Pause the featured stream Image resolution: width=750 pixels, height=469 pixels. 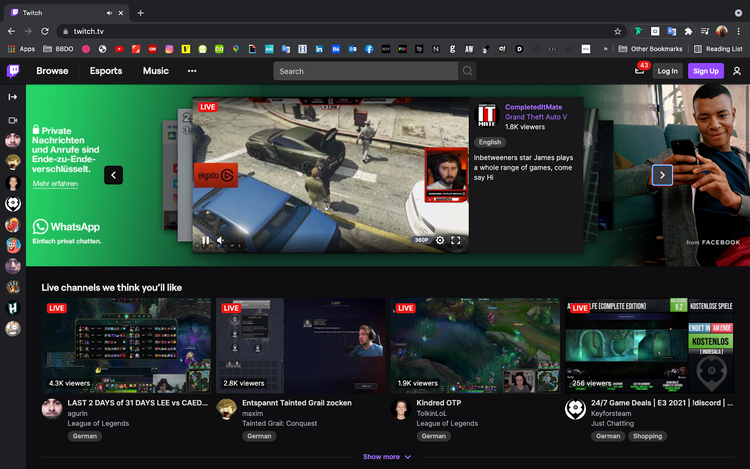pos(205,240)
